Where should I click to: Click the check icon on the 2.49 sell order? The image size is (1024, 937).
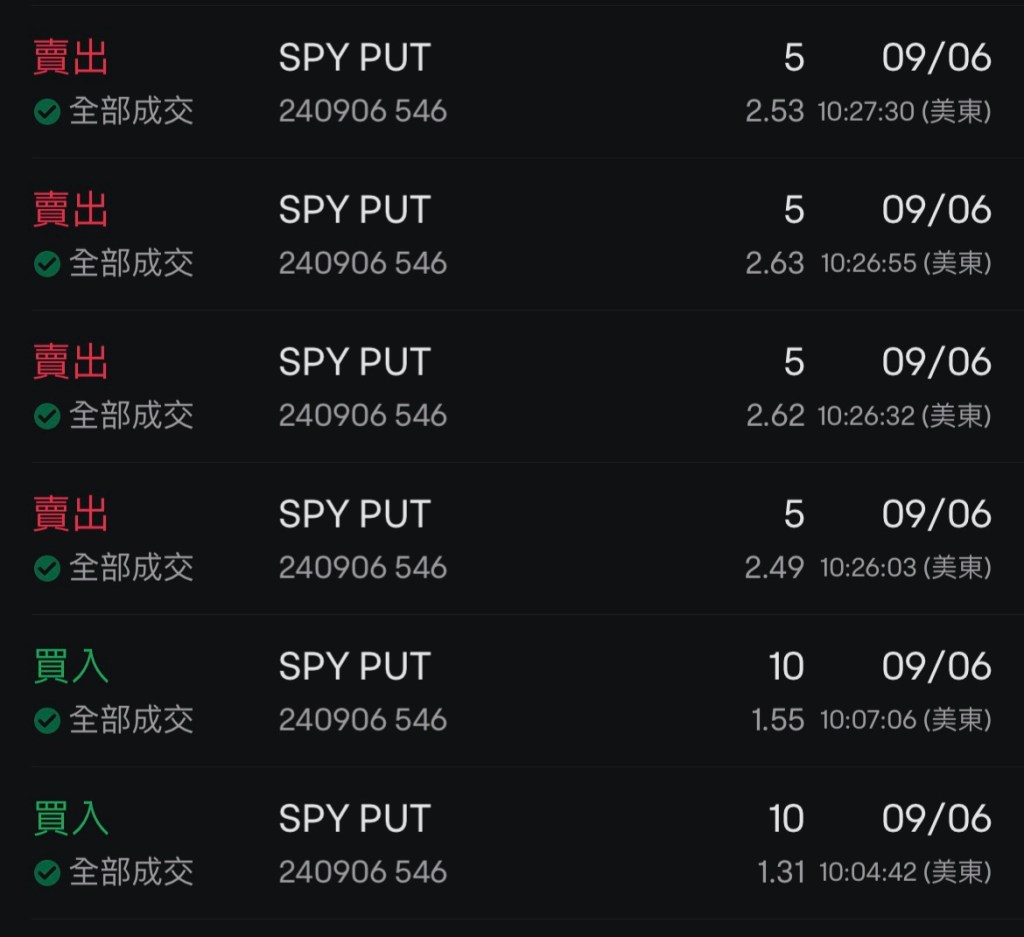[47, 568]
